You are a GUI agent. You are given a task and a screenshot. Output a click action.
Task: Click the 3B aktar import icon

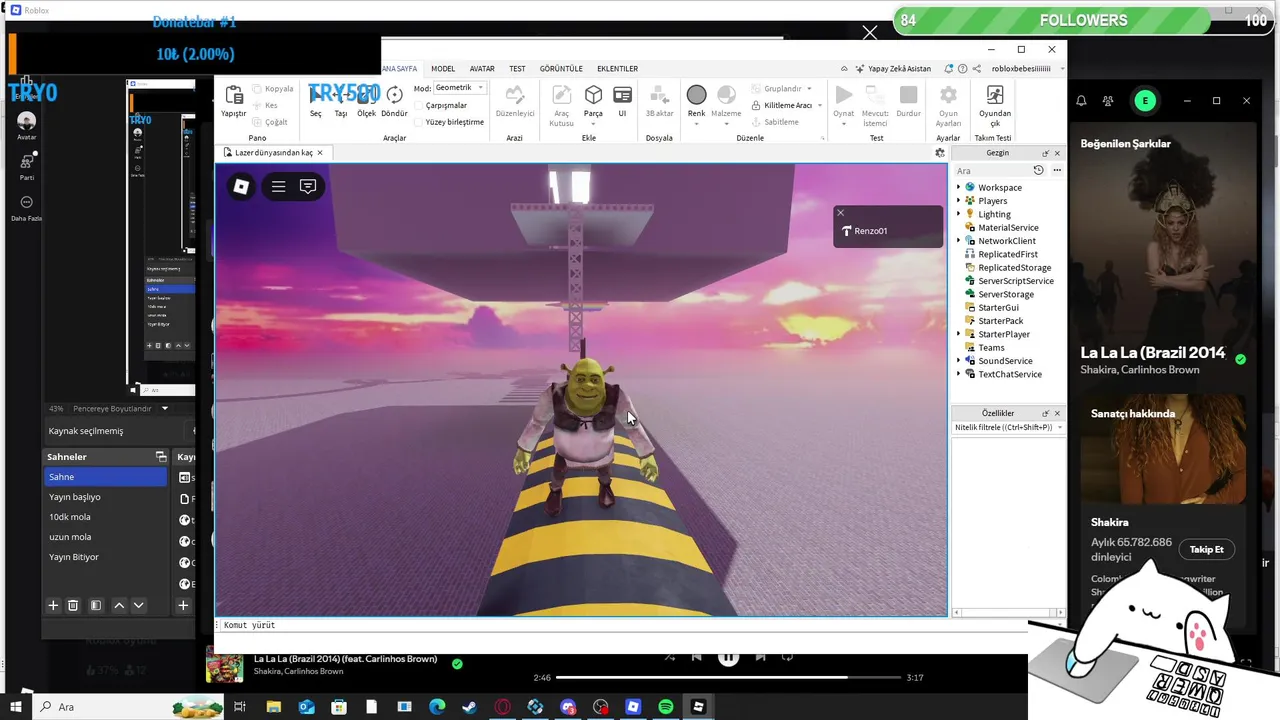click(659, 95)
